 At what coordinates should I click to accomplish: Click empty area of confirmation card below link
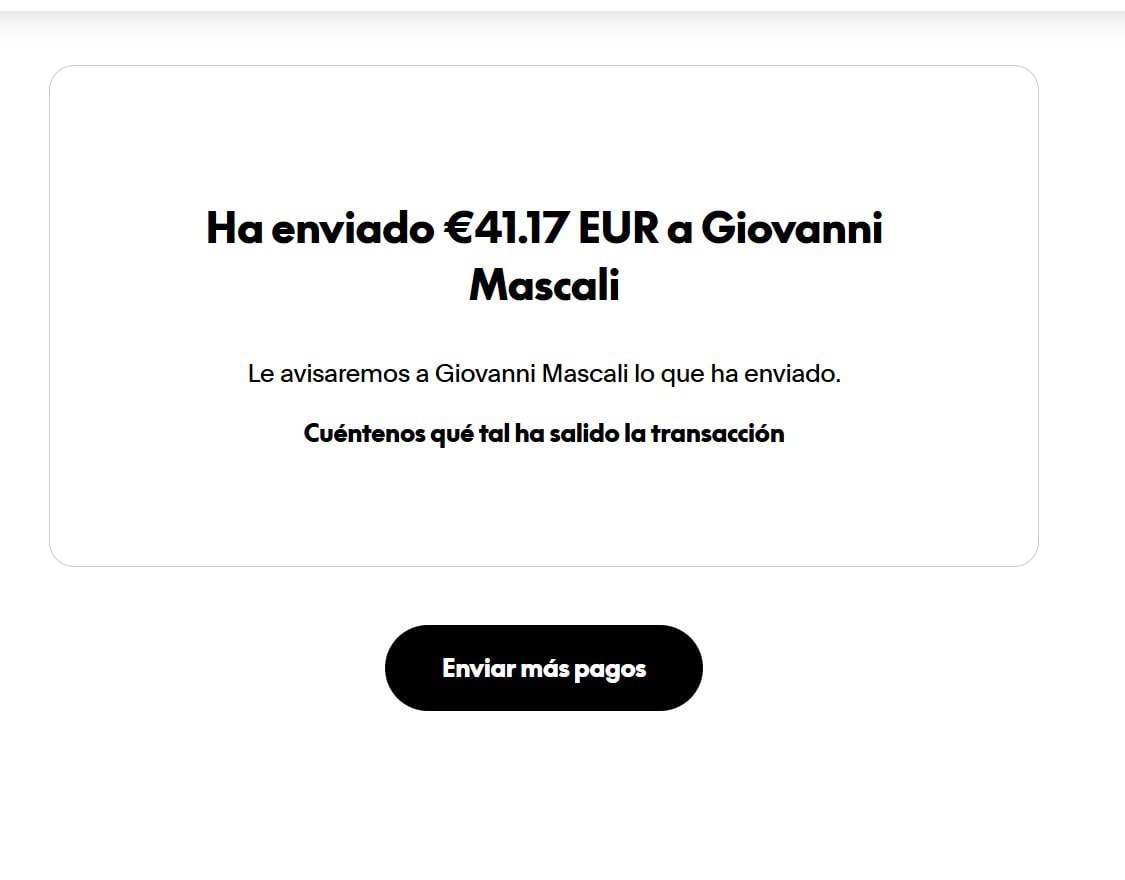(x=543, y=509)
